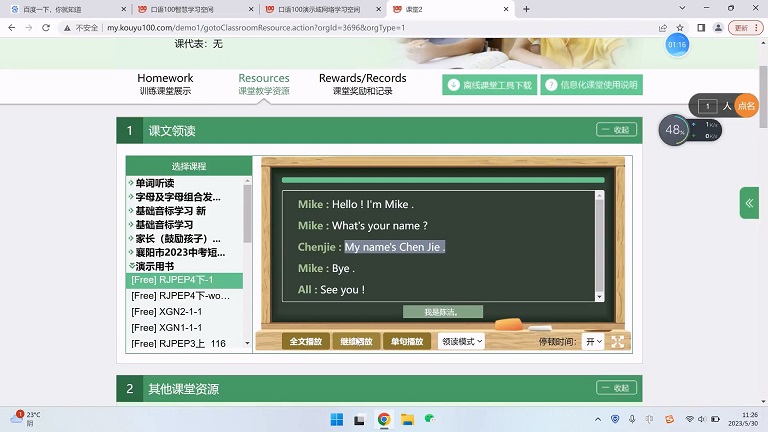Image resolution: width=768 pixels, height=432 pixels.
Task: Click the green double-arrow side panel icon
Action: tap(749, 202)
